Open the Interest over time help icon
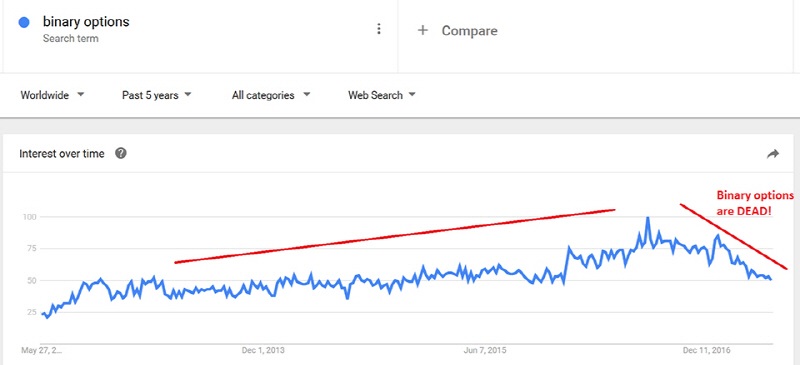The width and height of the screenshot is (800, 365). pos(120,153)
